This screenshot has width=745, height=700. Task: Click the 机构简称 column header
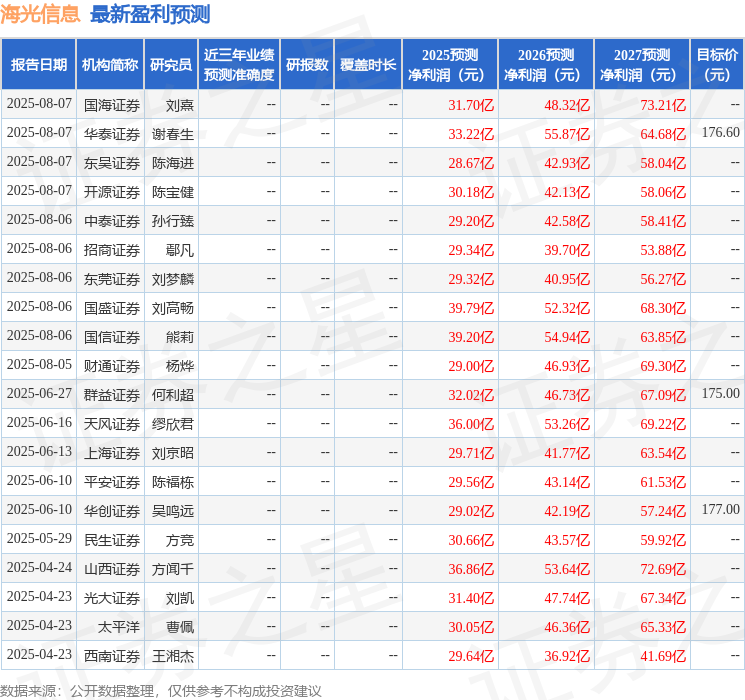(x=110, y=65)
